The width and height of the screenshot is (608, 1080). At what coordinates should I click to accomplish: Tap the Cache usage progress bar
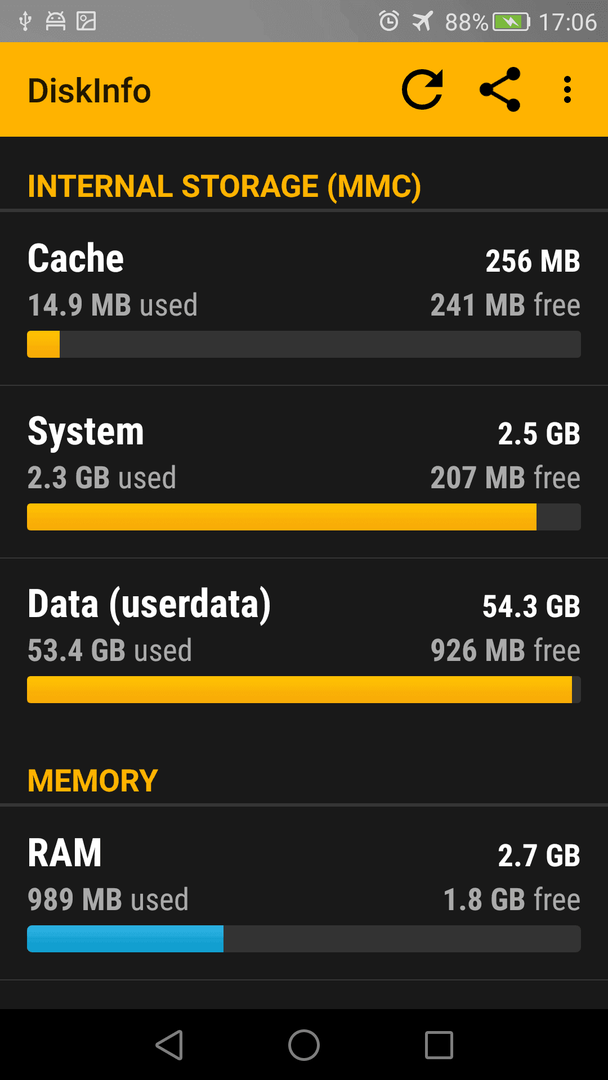point(304,344)
